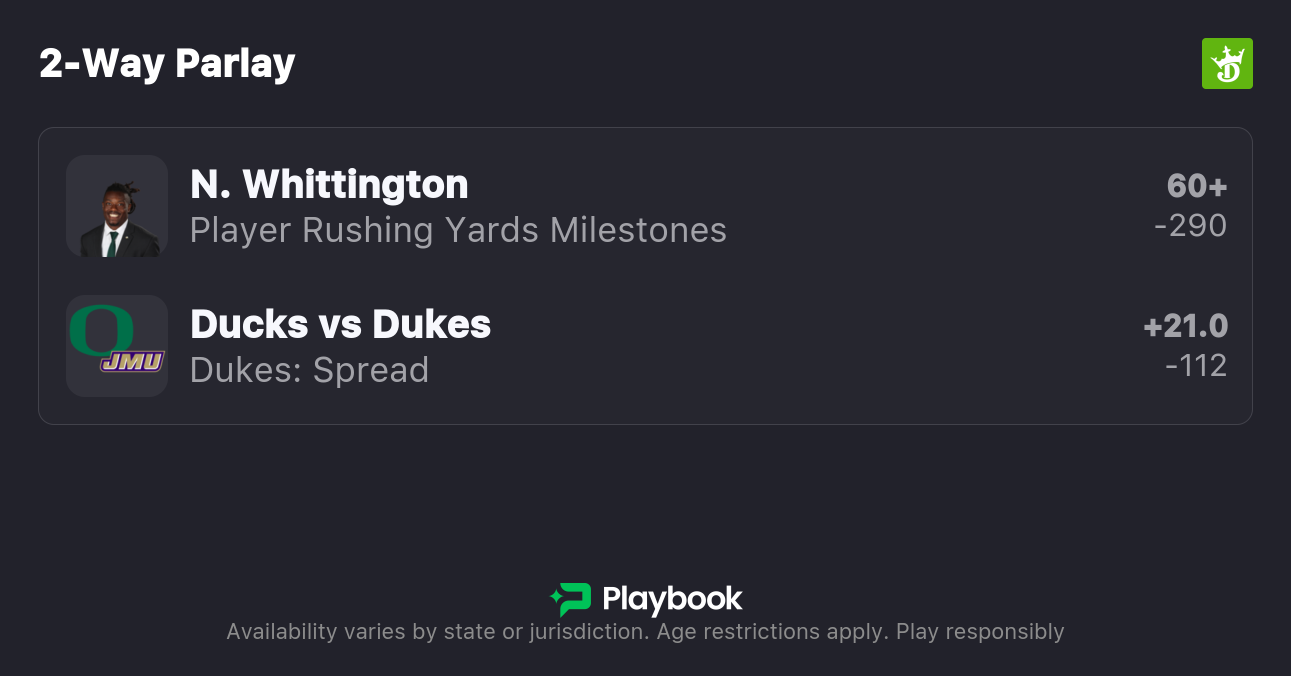The width and height of the screenshot is (1291, 676).
Task: Click the green Playbook logo icon
Action: click(571, 599)
